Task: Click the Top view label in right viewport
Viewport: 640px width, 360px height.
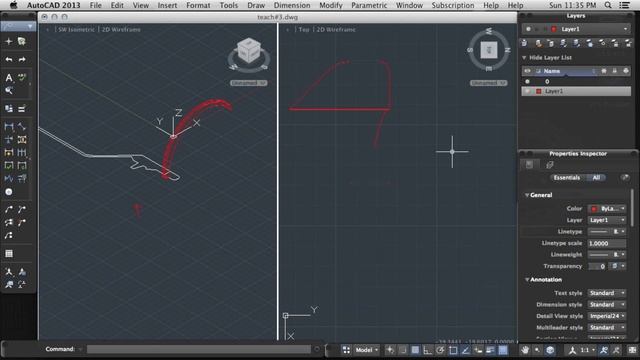Action: 304,29
